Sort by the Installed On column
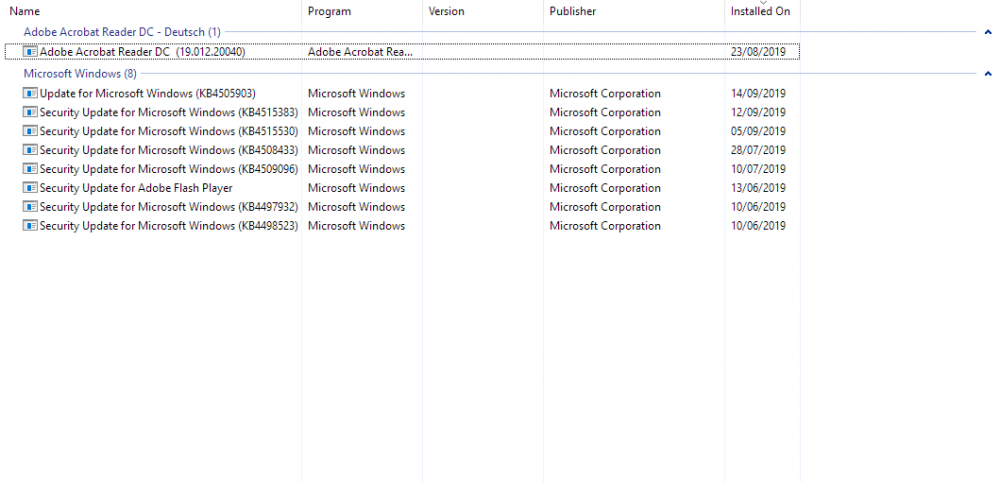 tap(761, 12)
